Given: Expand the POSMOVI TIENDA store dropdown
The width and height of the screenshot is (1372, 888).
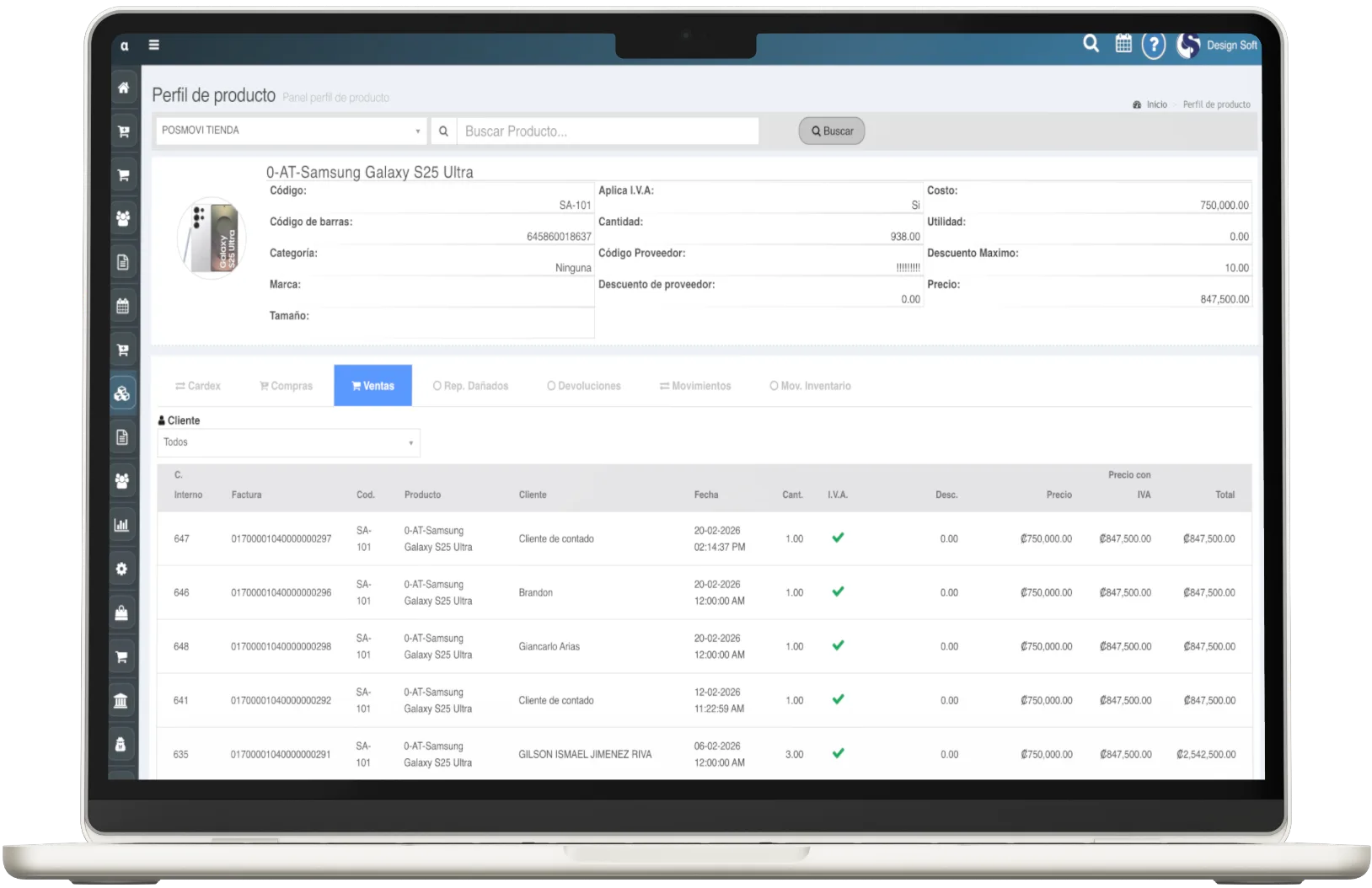Looking at the screenshot, I should coord(290,131).
